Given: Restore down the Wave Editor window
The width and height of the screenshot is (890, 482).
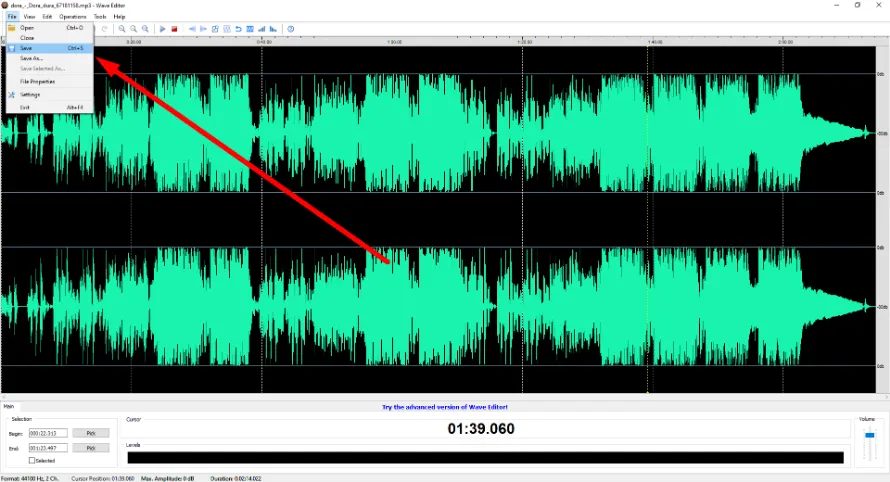Looking at the screenshot, I should [x=857, y=5].
